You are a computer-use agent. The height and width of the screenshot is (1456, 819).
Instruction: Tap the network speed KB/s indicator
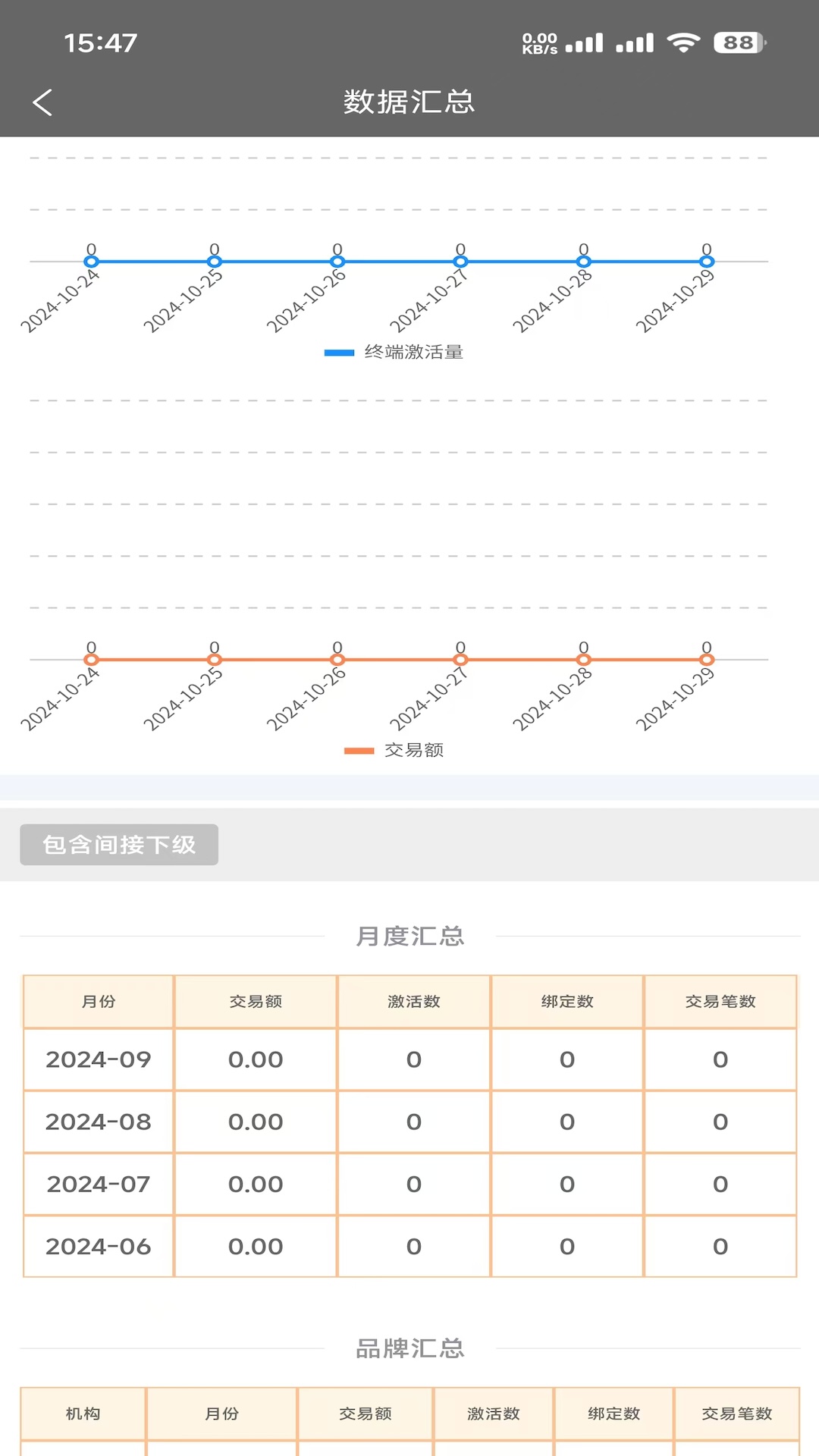(539, 43)
